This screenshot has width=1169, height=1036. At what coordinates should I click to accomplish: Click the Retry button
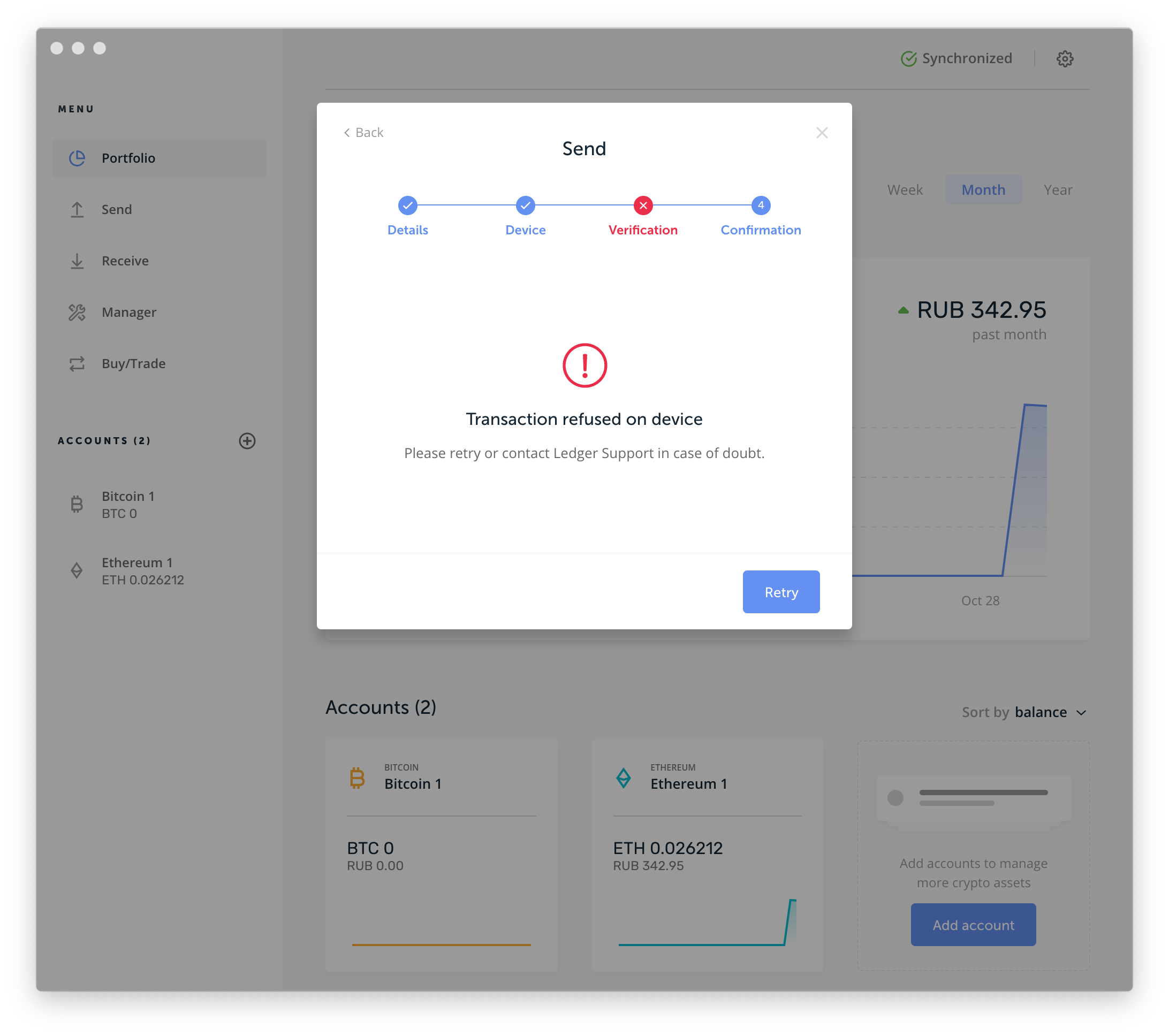pos(781,591)
